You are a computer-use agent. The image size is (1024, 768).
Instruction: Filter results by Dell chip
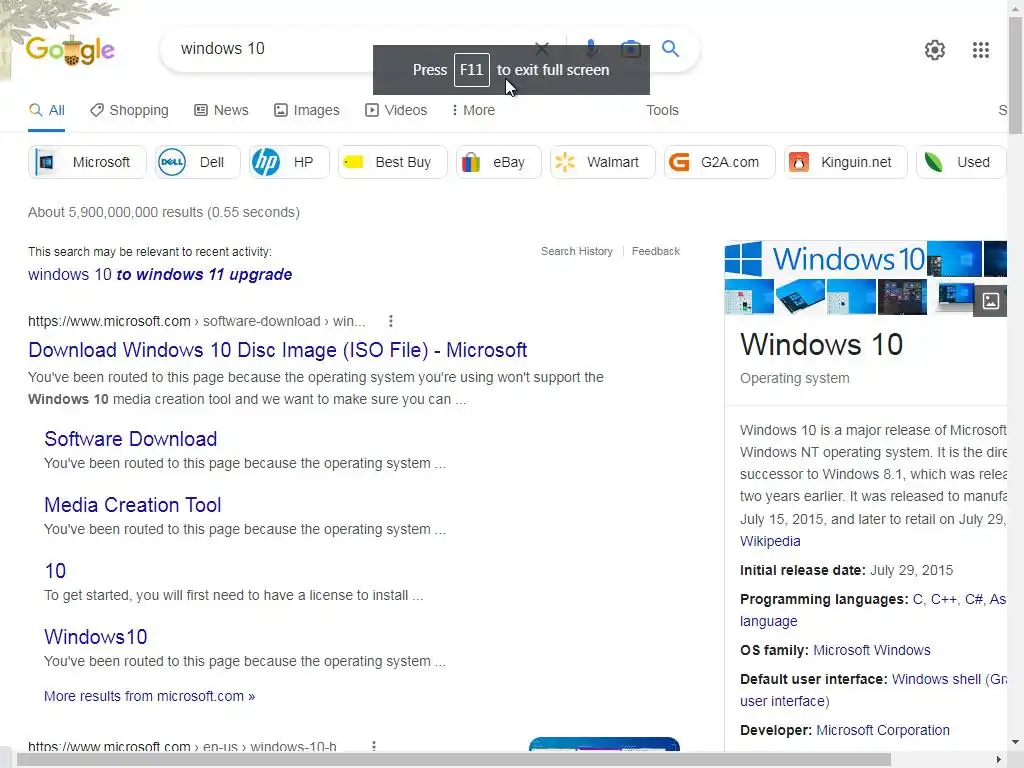click(x=197, y=162)
